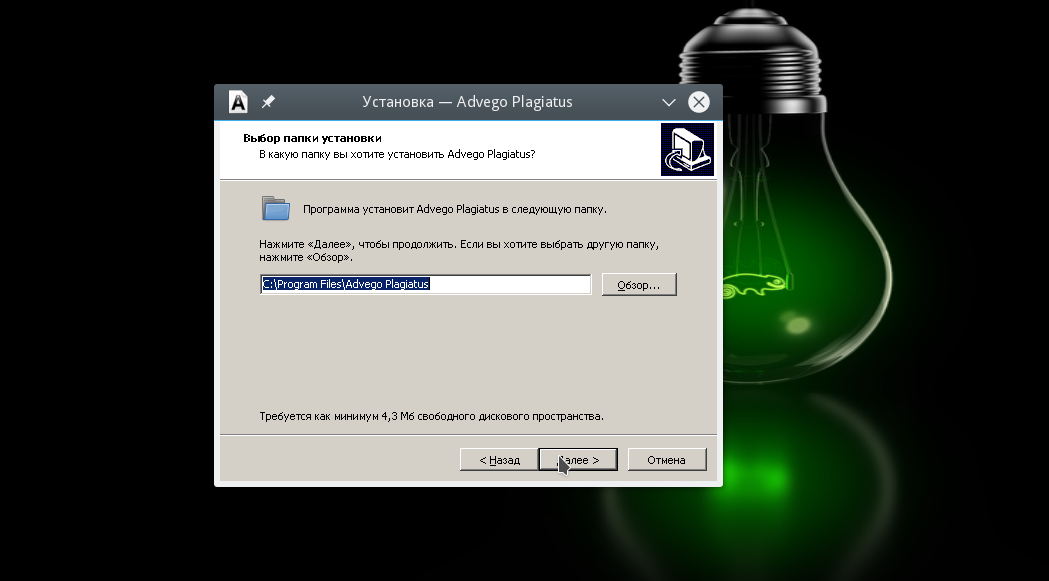Click the 'Нажмите «Далее», чтобы продолжить' instruction text
The image size is (1049, 581).
(x=459, y=250)
